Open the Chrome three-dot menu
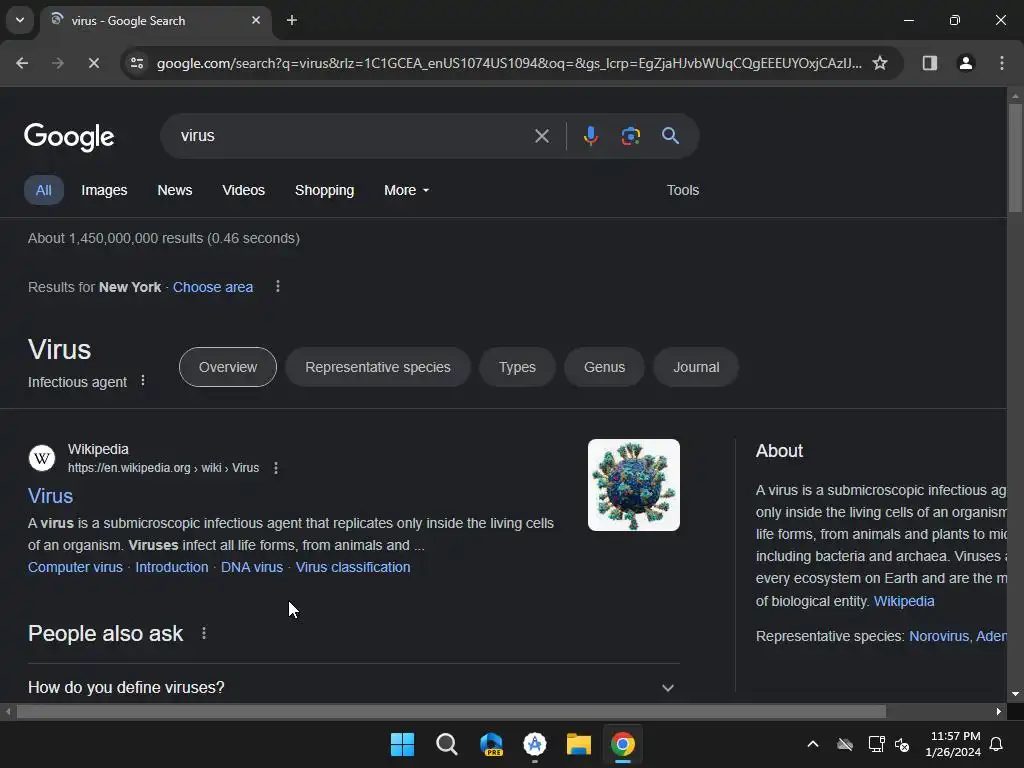 [x=1002, y=63]
